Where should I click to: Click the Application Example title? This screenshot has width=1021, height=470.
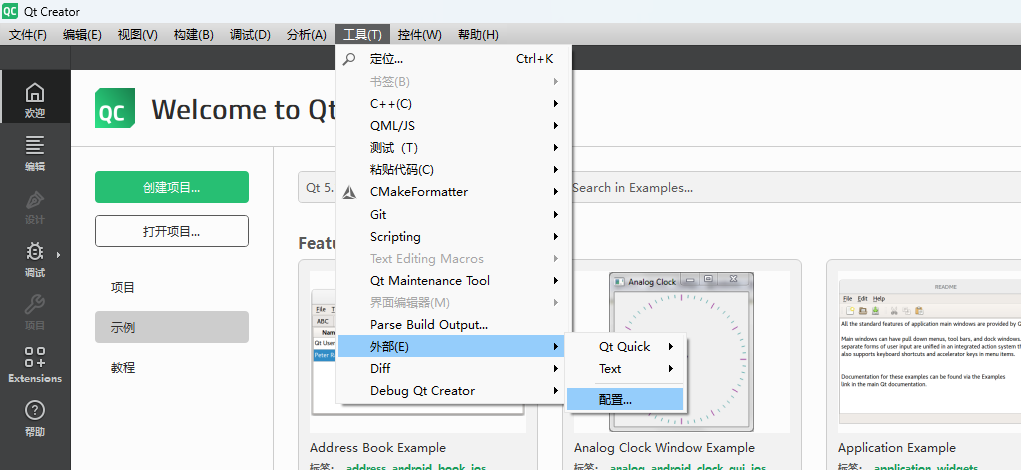[x=897, y=448]
